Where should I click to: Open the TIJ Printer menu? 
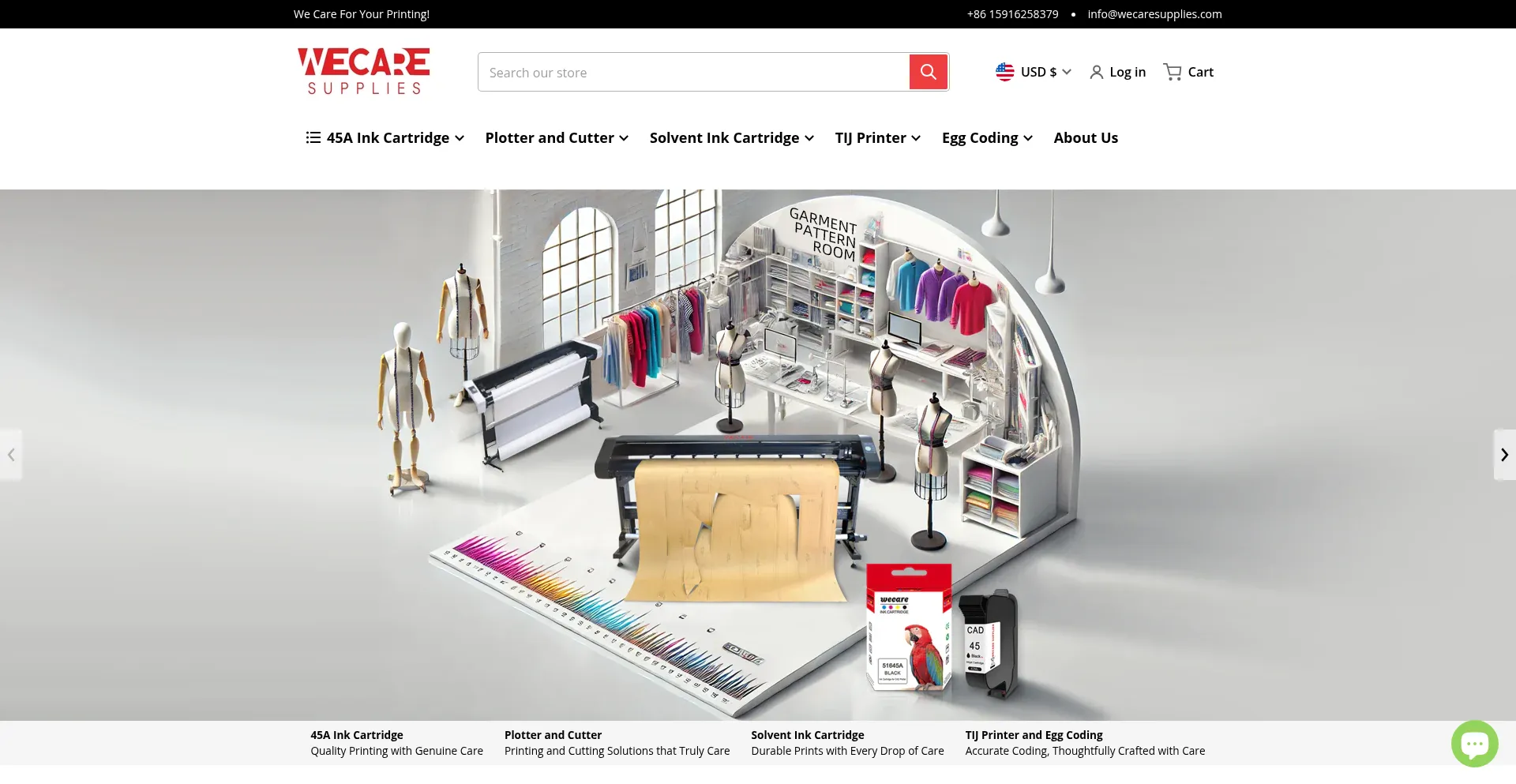[x=877, y=138]
